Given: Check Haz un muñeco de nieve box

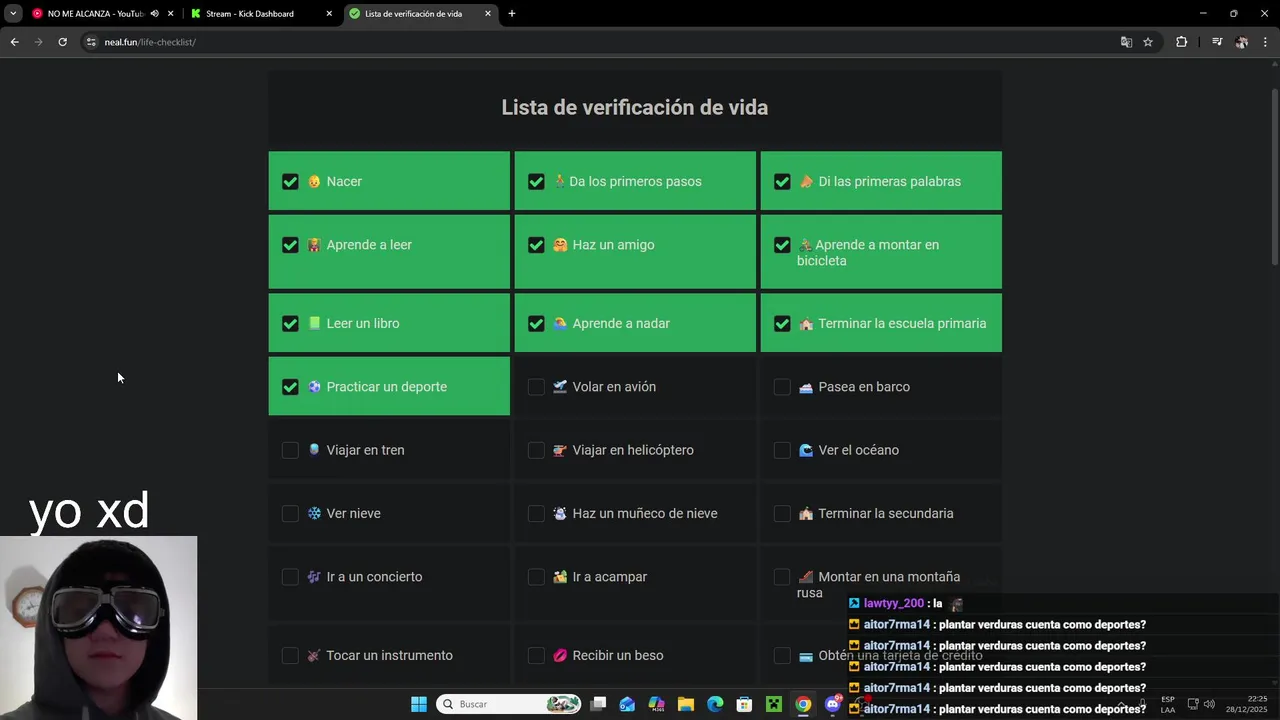Looking at the screenshot, I should (536, 513).
